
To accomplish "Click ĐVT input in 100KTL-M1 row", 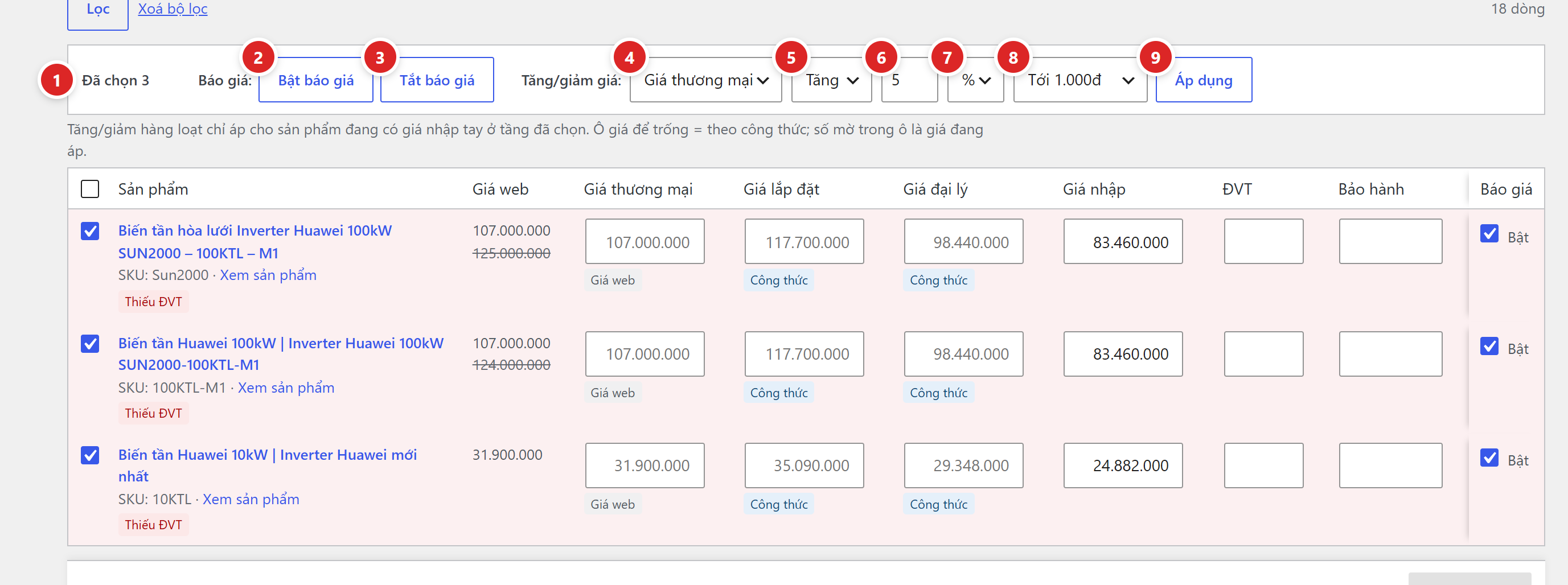I will point(1265,355).
